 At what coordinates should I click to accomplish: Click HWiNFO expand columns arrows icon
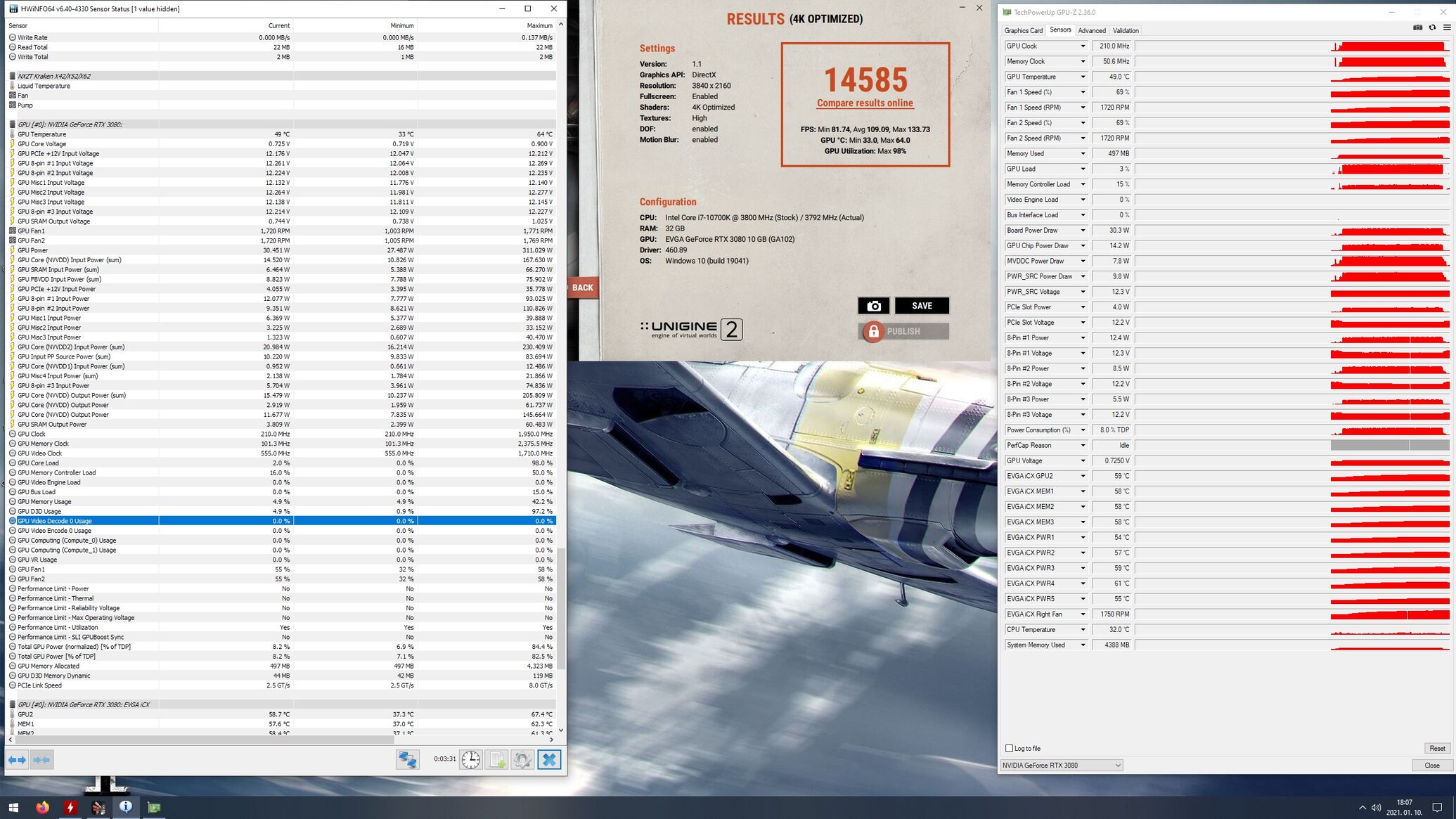click(17, 759)
